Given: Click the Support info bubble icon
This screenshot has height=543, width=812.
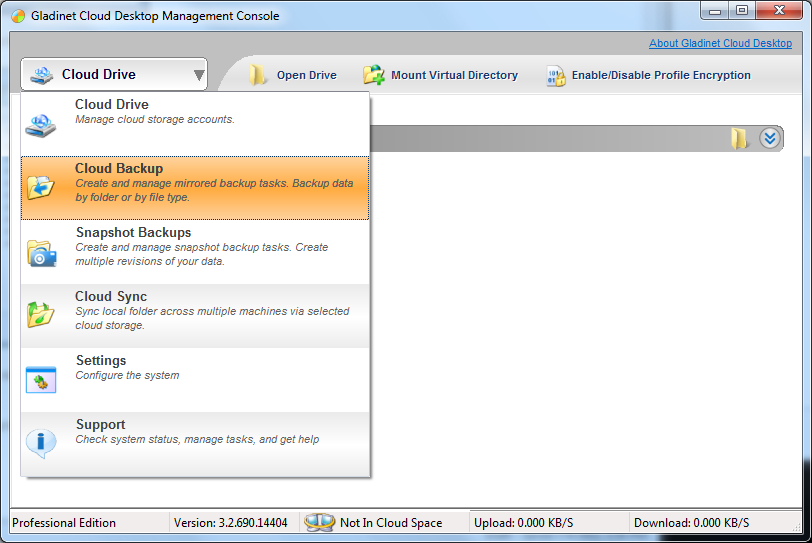Looking at the screenshot, I should 41,443.
